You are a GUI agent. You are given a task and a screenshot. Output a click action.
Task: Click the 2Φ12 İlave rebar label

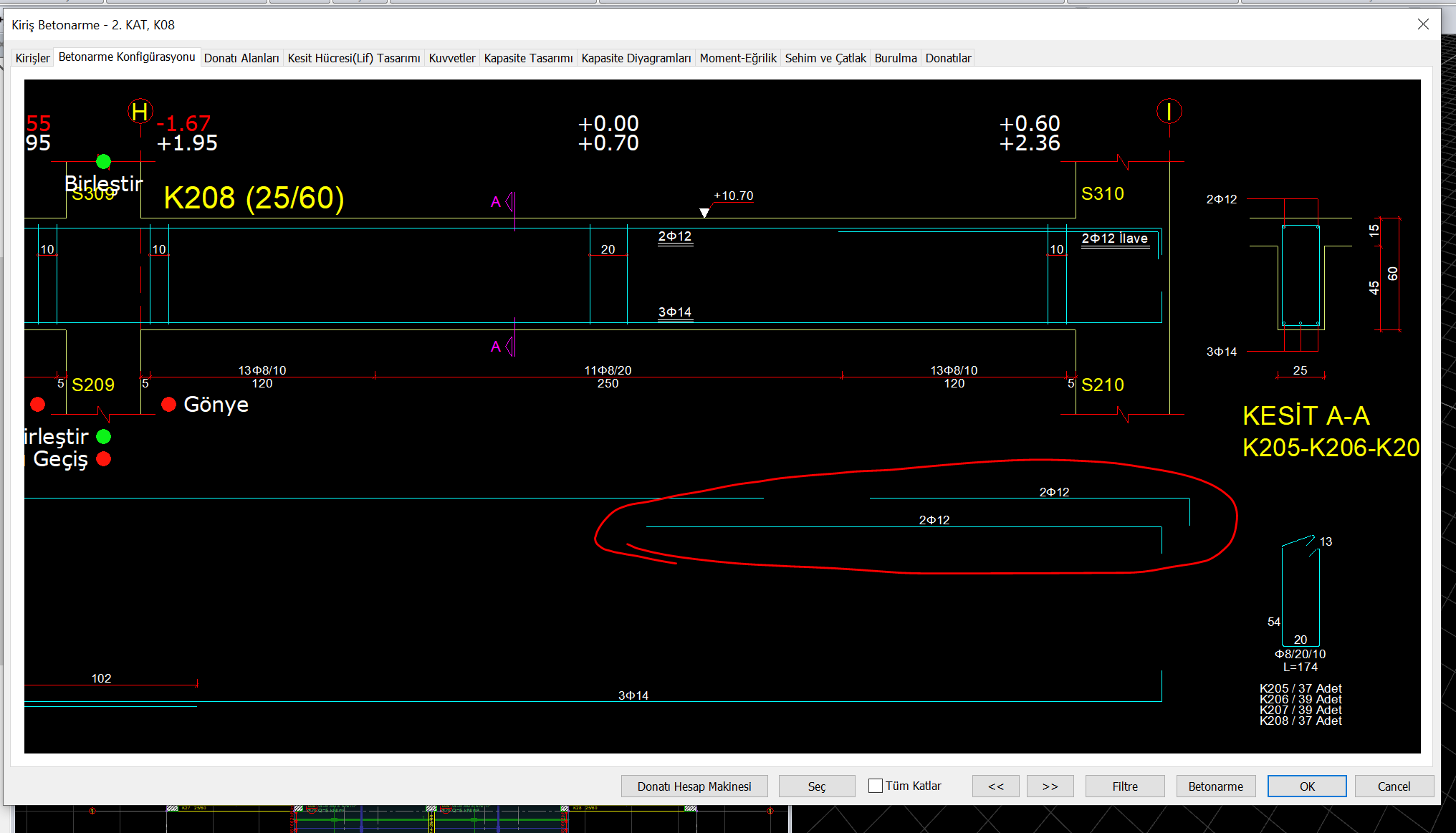(1114, 239)
